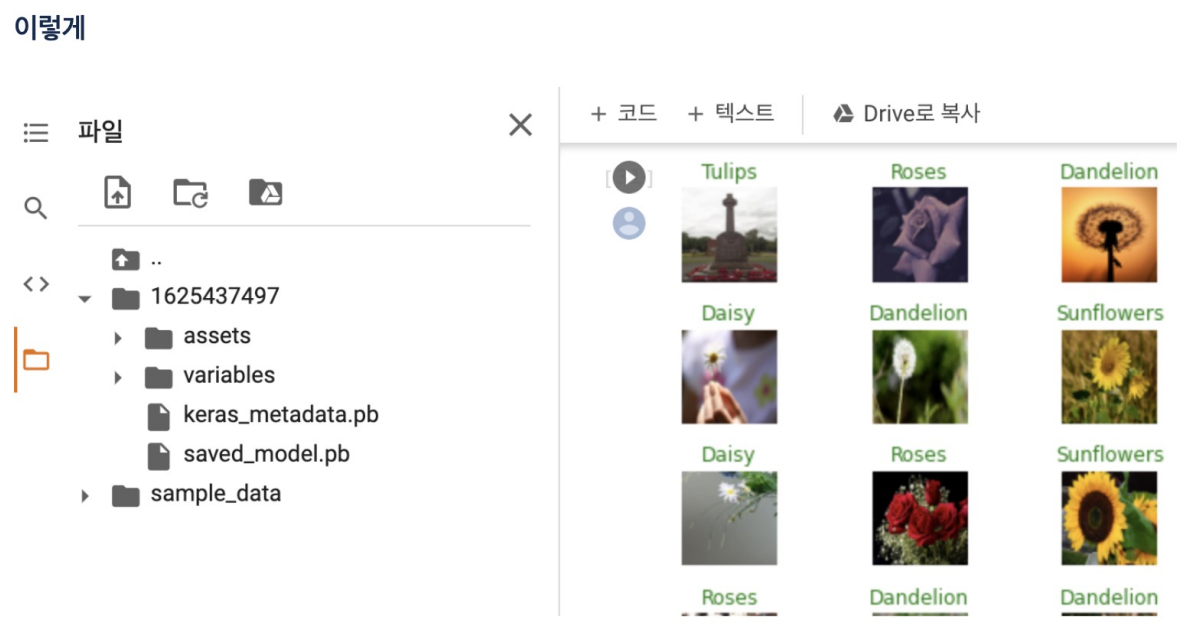The width and height of the screenshot is (1190, 631).
Task: Run the code cell play button
Action: [x=629, y=178]
